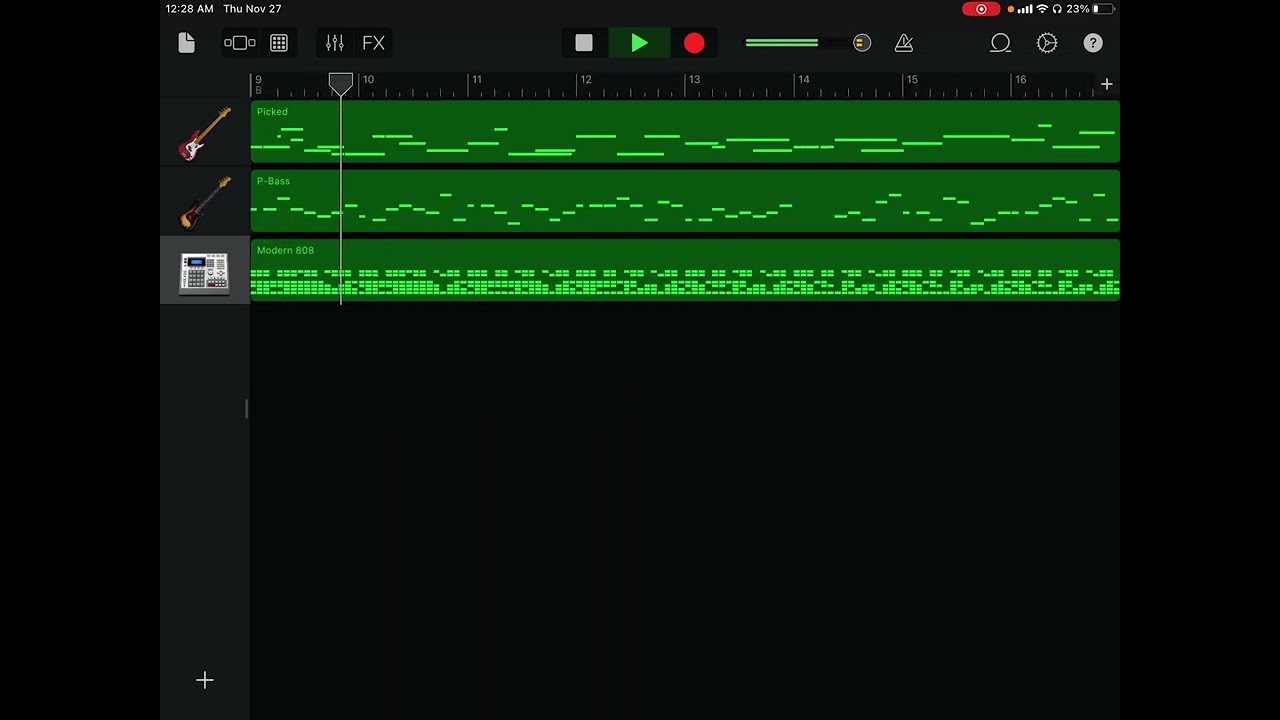Open the track controls mixer
The width and height of the screenshot is (1280, 720).
pos(335,43)
